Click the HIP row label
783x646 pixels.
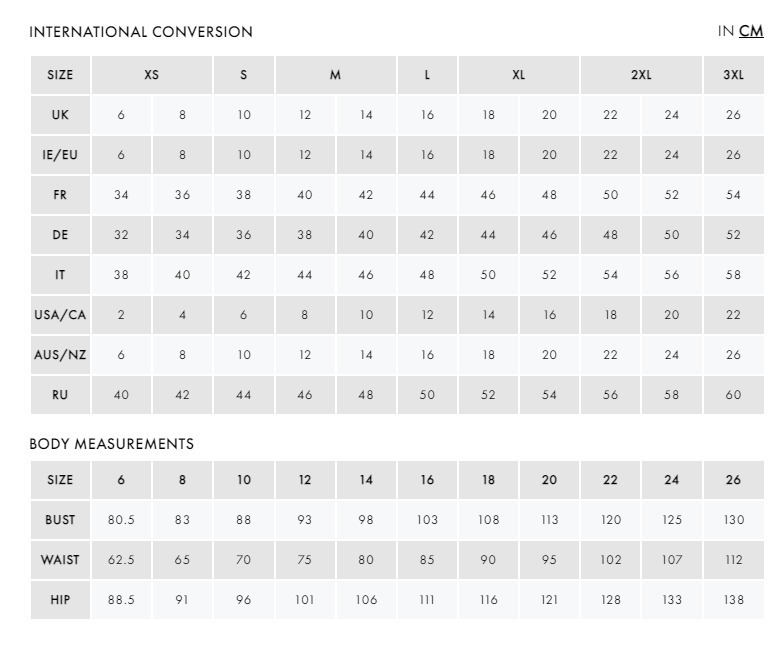pos(60,600)
